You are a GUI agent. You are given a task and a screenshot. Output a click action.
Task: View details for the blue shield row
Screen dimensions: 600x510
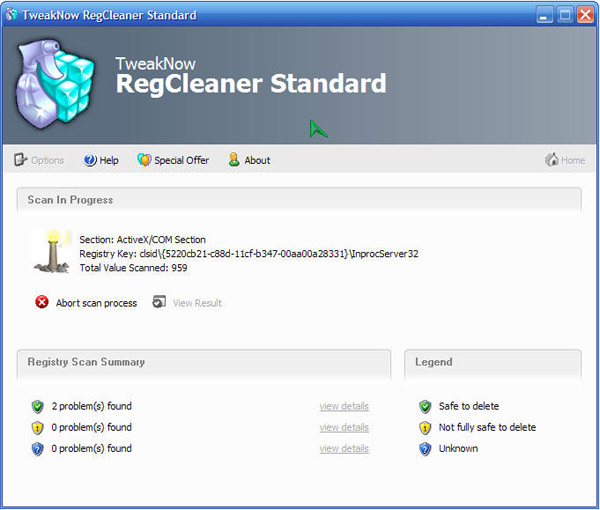tap(344, 448)
